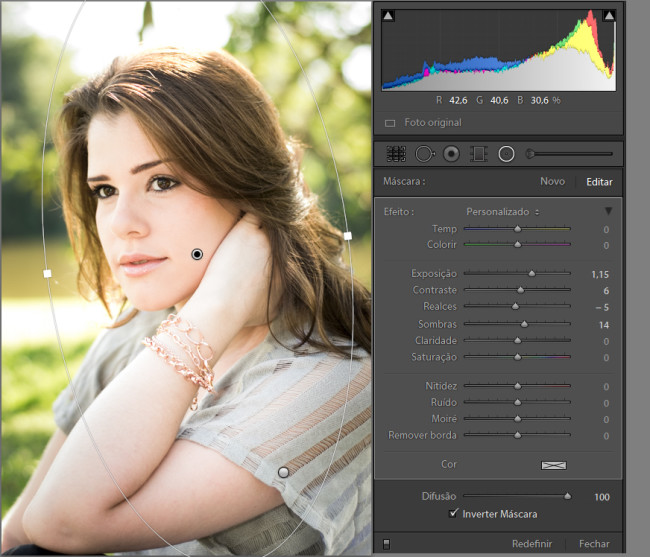This screenshot has width=650, height=557.
Task: Click the Contraste slider handle
Action: pyautogui.click(x=521, y=290)
